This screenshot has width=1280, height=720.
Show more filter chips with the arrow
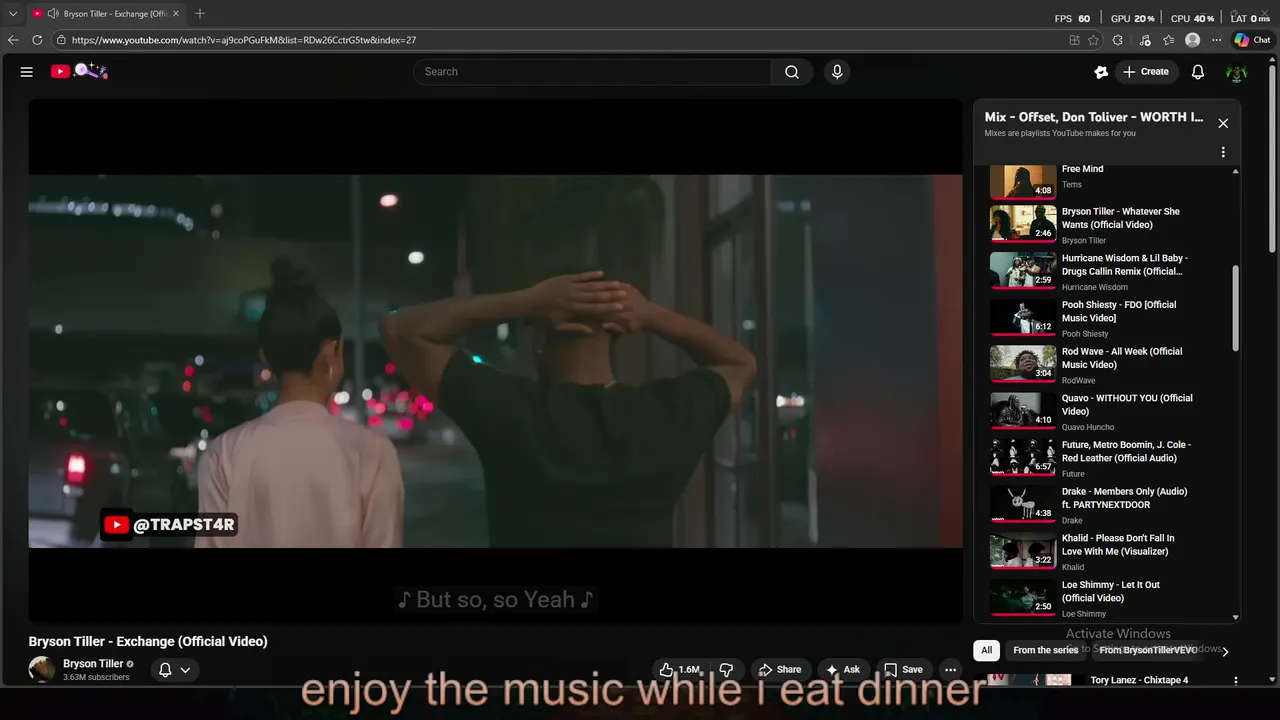point(1225,651)
